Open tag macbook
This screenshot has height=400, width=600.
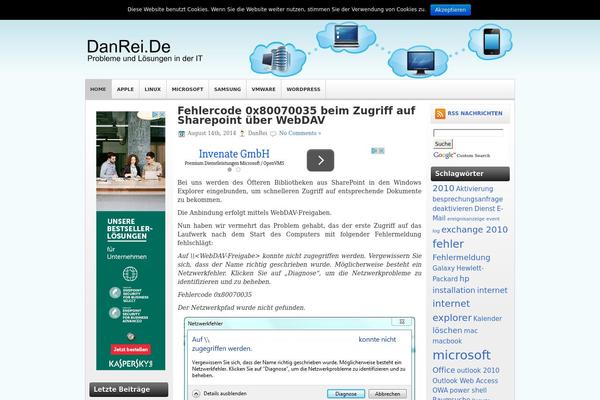pos(447,341)
